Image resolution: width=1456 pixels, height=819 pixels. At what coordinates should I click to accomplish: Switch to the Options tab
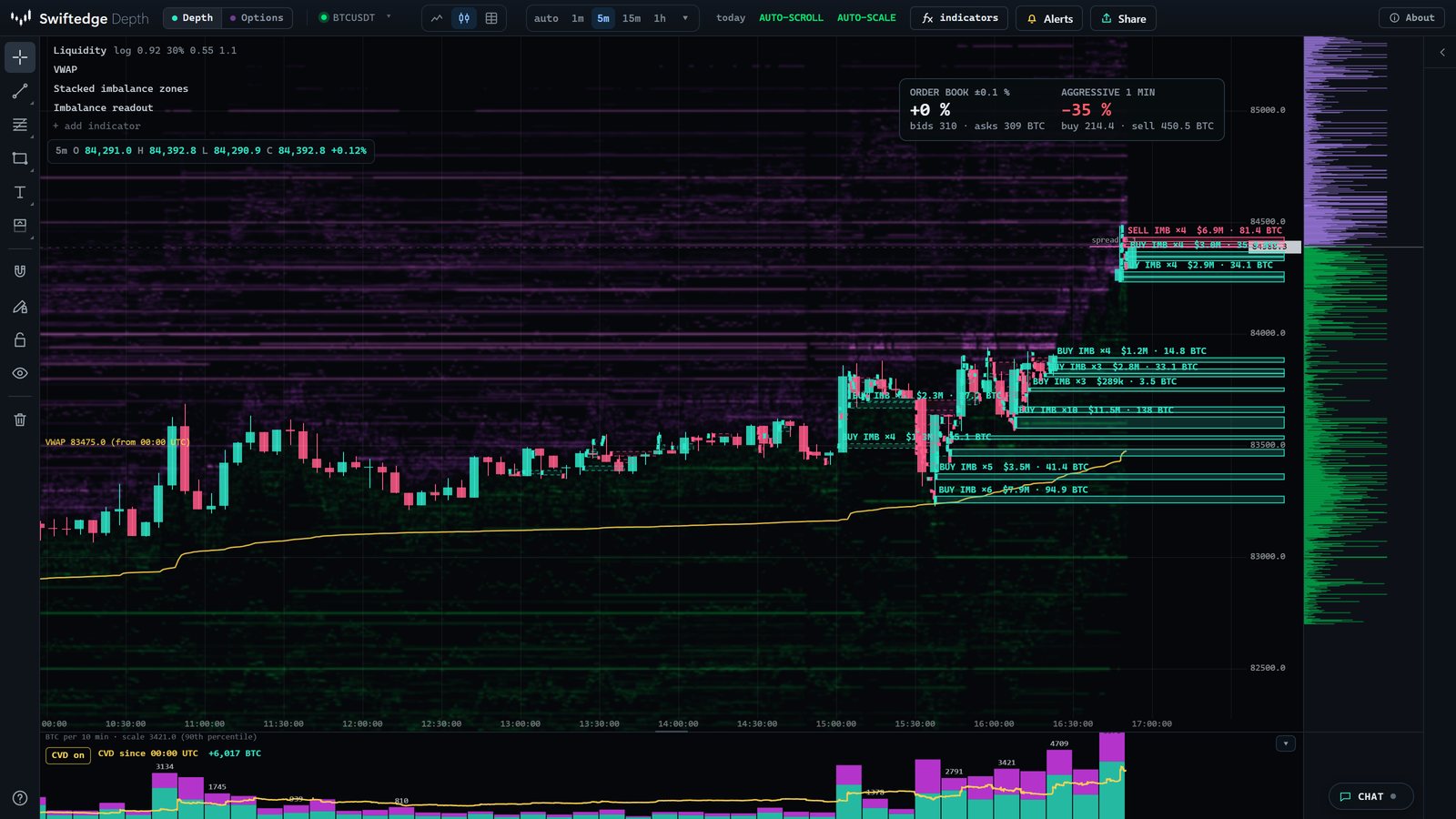[257, 18]
